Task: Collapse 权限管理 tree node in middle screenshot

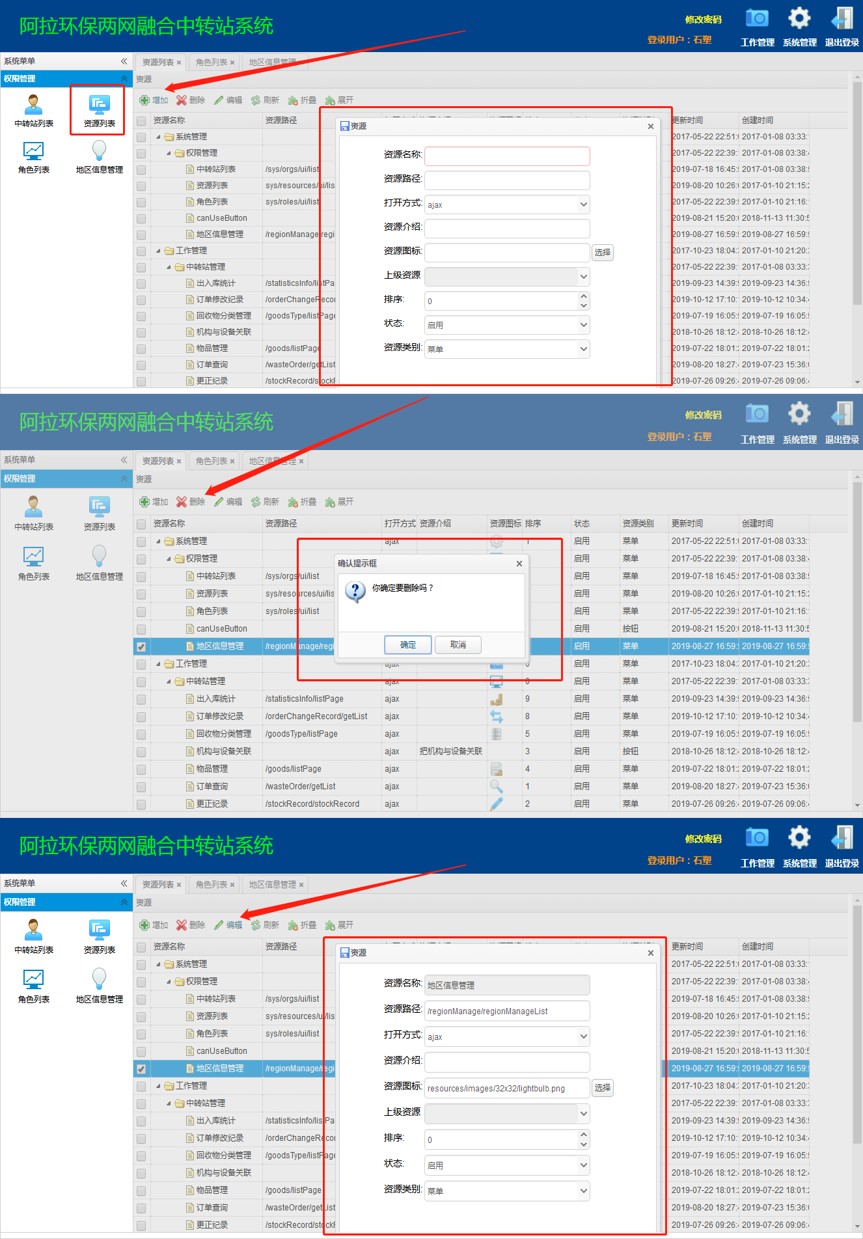Action: (x=168, y=559)
